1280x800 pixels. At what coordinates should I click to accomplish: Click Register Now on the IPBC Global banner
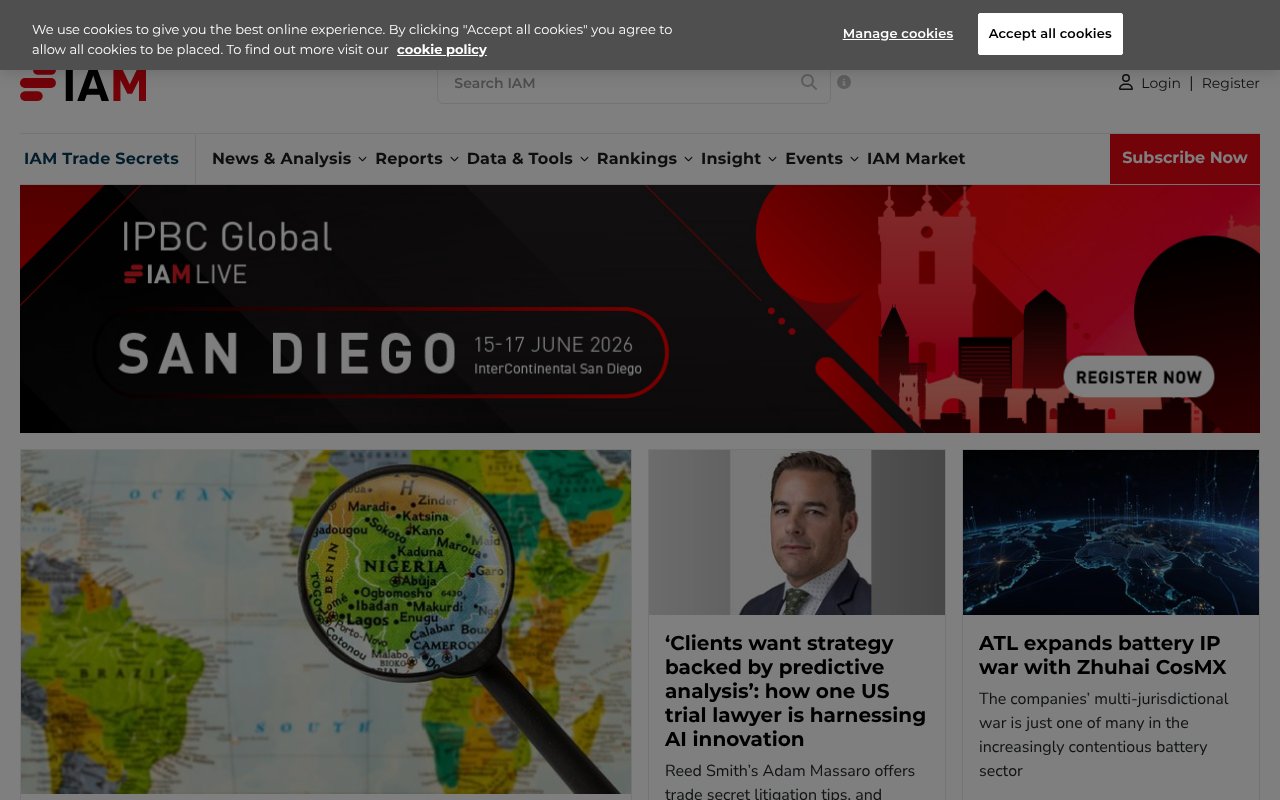point(1138,376)
